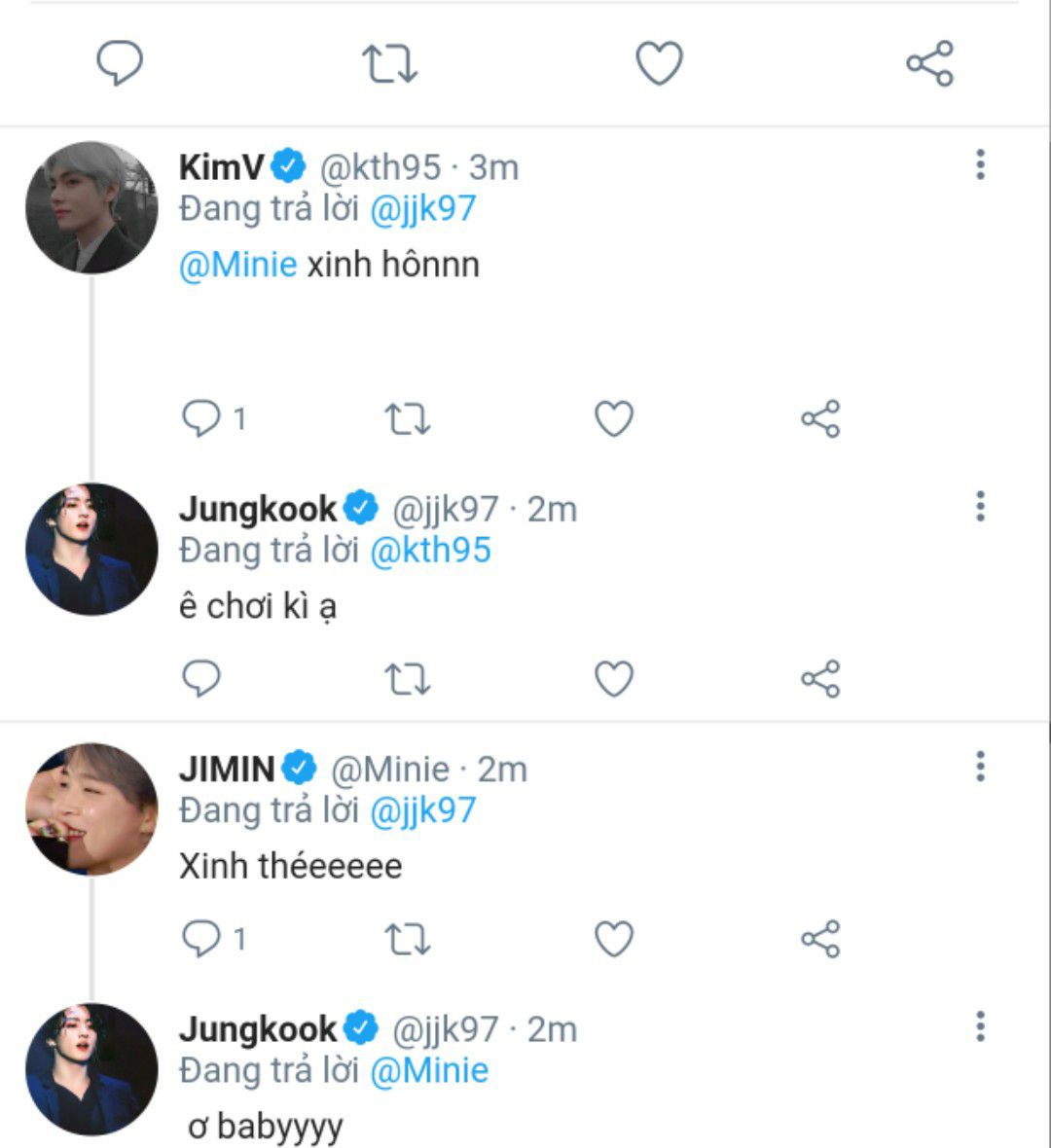The image size is (1051, 1148).
Task: Open more options on JIMIN's tweet
Action: [x=980, y=767]
